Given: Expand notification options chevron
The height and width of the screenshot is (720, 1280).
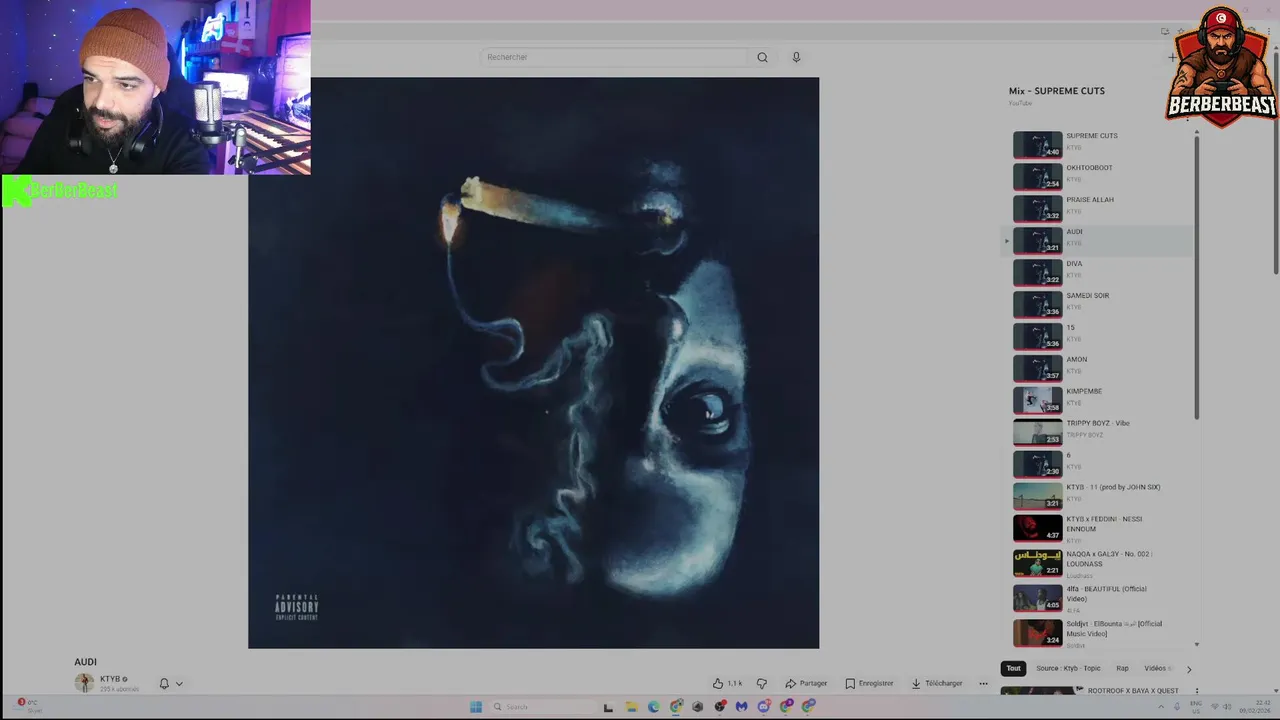Looking at the screenshot, I should 179,684.
